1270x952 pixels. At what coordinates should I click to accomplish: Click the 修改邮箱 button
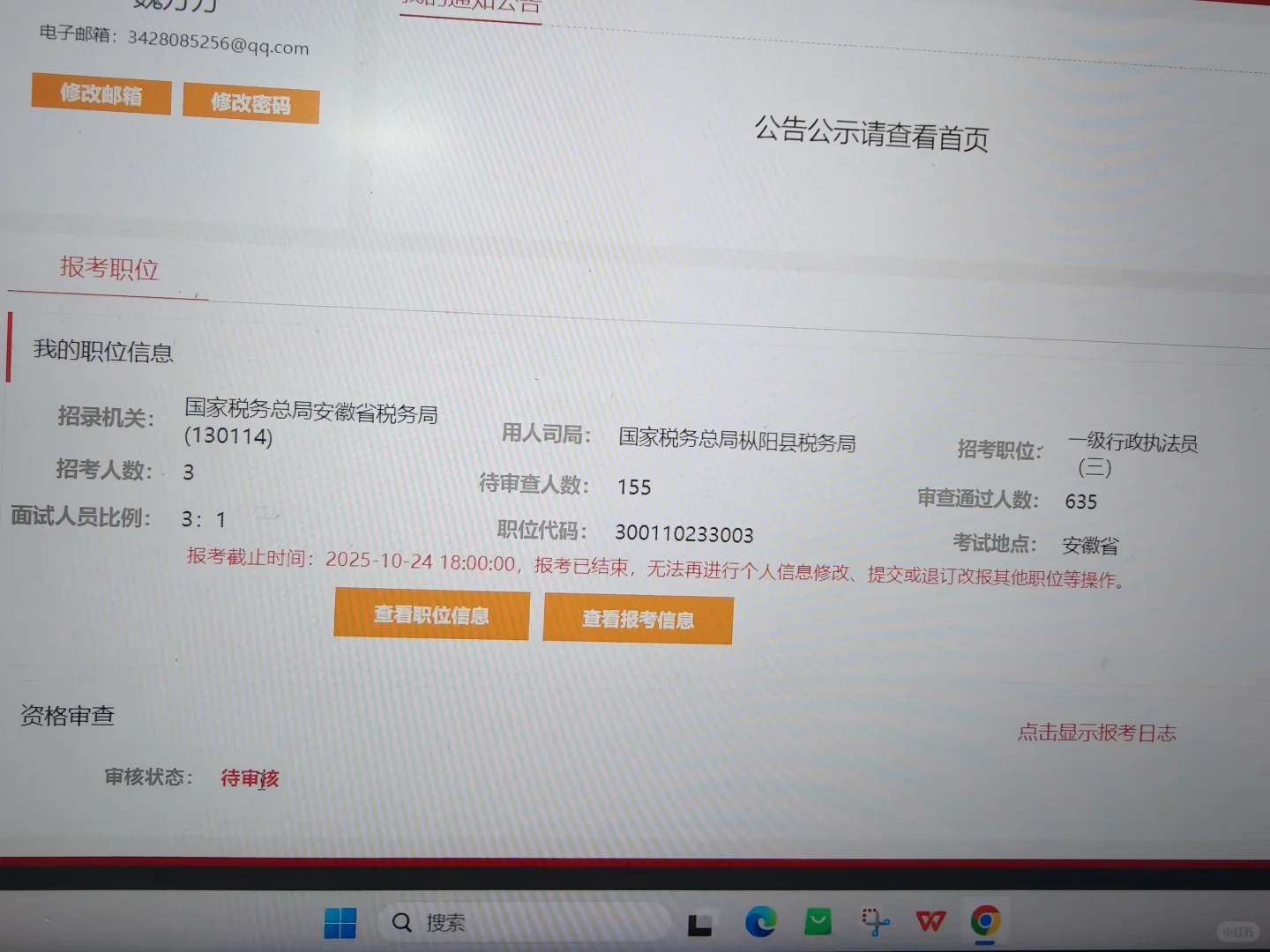[100, 95]
